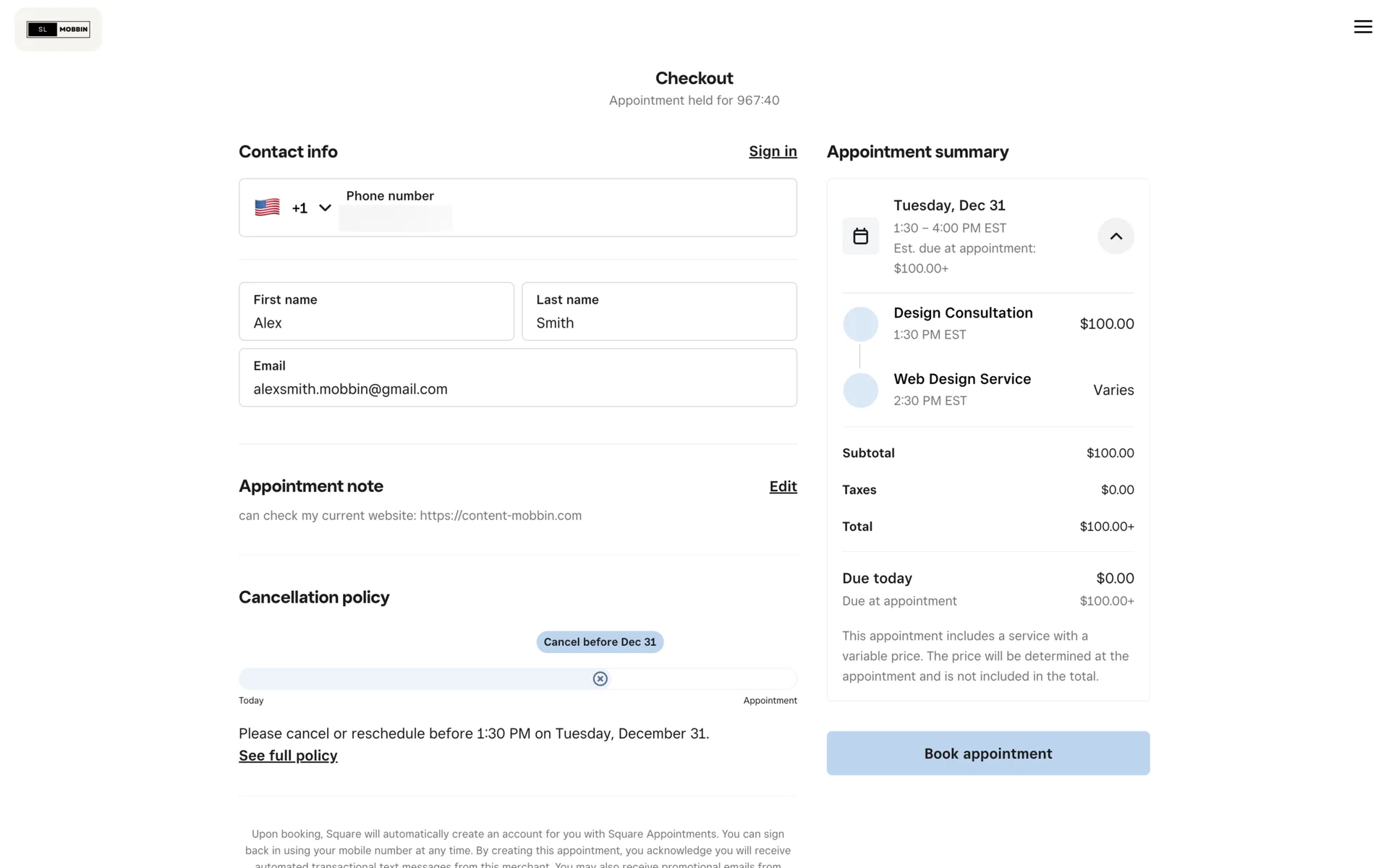
Task: Click the Design Consultation circle icon
Action: tap(860, 324)
